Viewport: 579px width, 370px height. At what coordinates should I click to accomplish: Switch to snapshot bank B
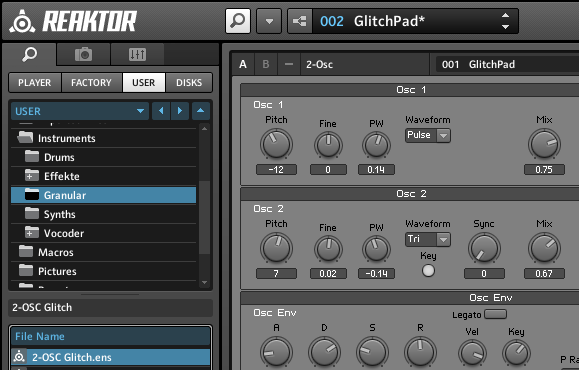266,64
